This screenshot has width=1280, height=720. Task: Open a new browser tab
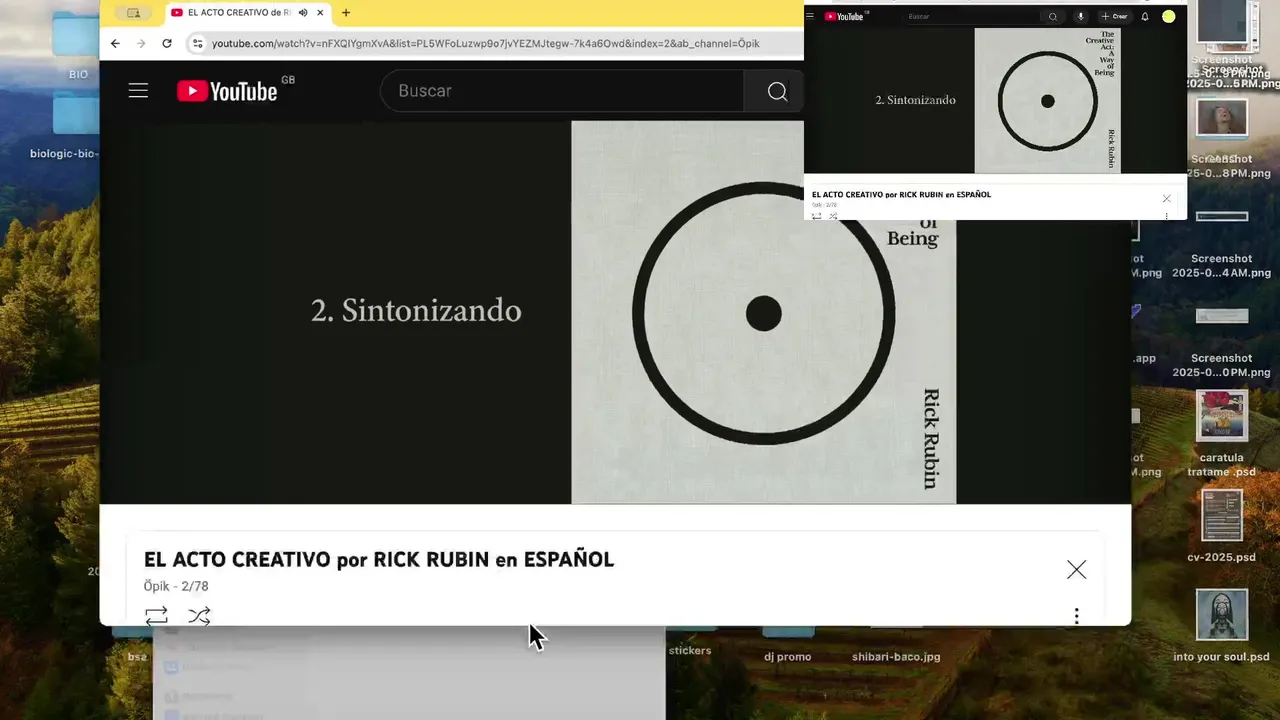346,13
